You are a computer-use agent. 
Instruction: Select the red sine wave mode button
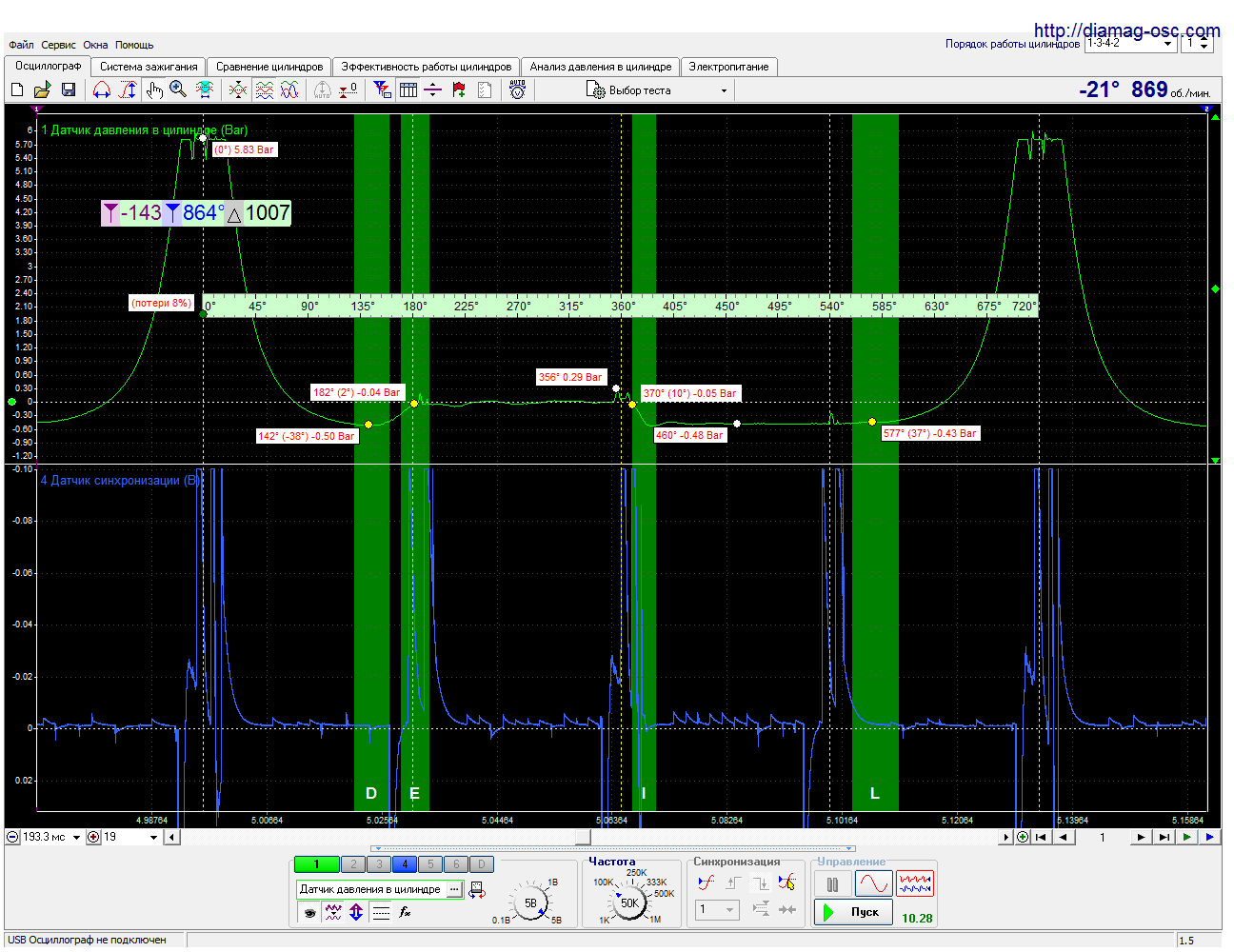(x=873, y=884)
